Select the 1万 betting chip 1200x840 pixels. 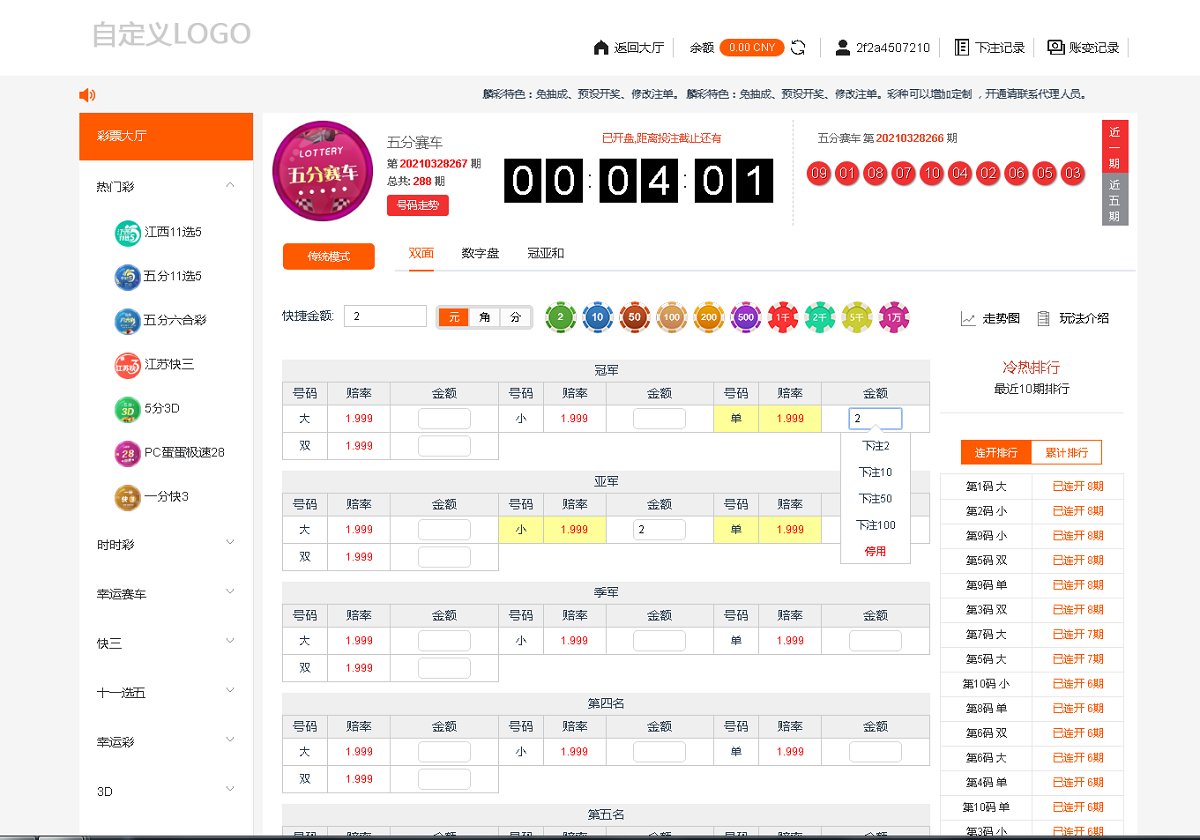[x=893, y=317]
